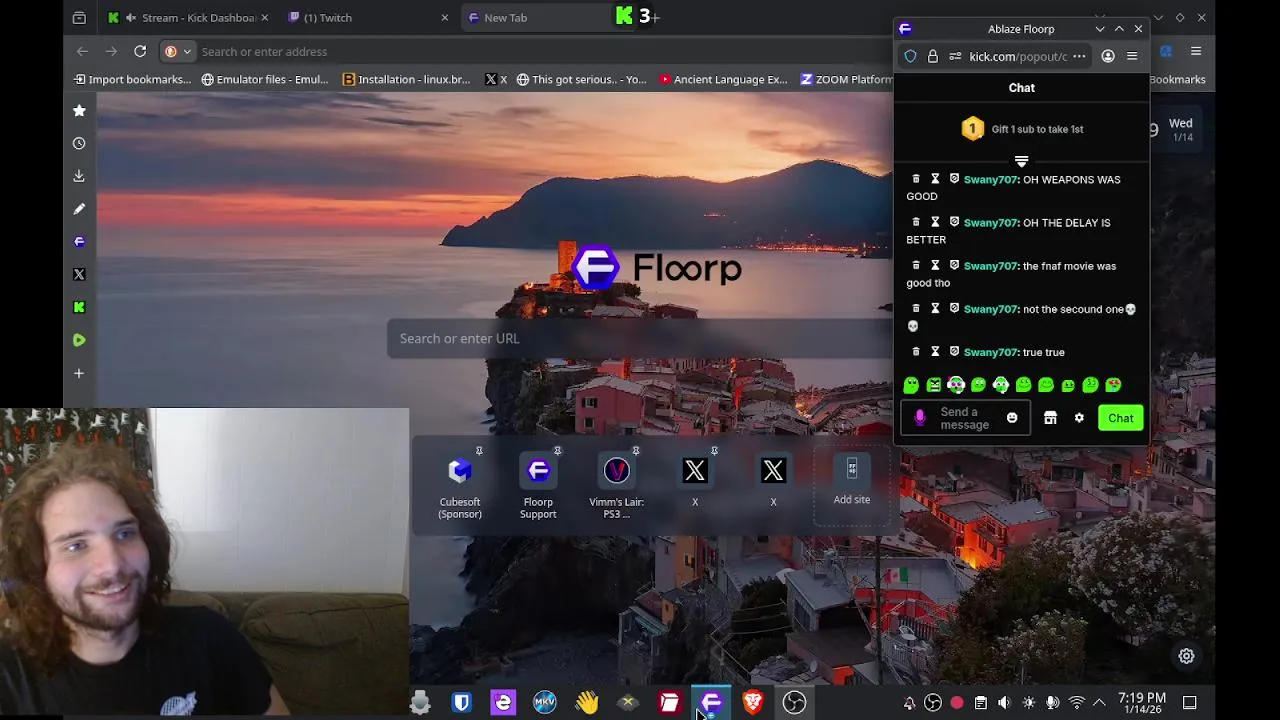Open the sidebar notes pencil panel
1280x720 pixels.
point(79,209)
